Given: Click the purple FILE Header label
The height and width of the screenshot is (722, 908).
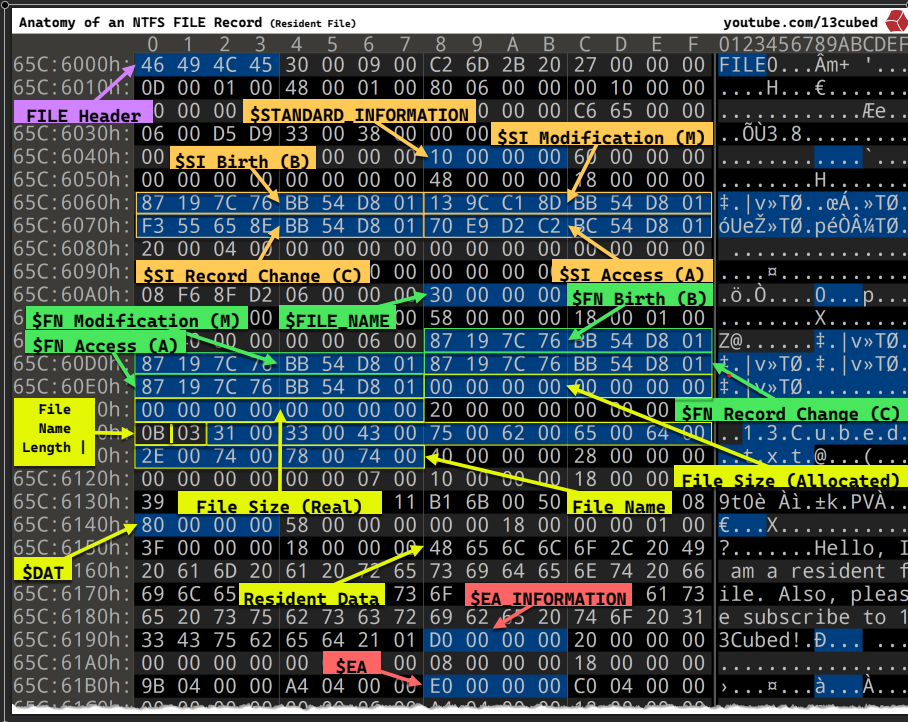Looking at the screenshot, I should tap(83, 115).
